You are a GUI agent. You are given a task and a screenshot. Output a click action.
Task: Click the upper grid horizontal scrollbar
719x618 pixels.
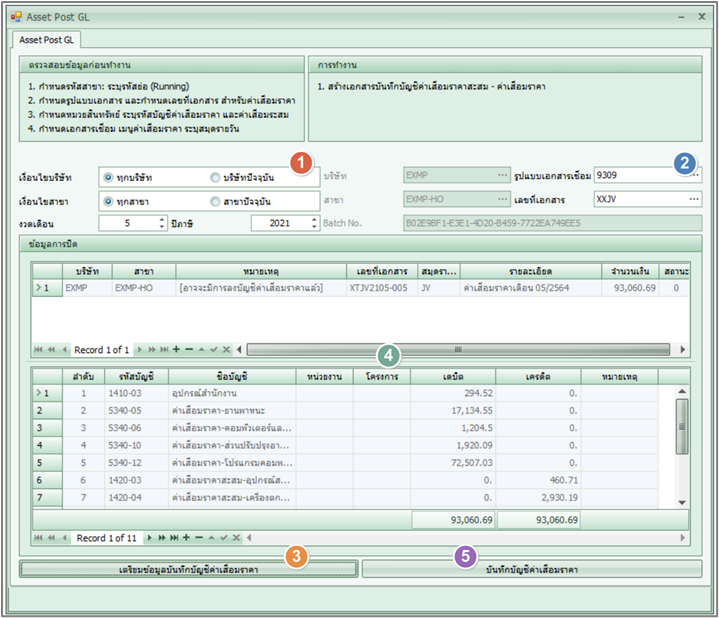coord(457,350)
